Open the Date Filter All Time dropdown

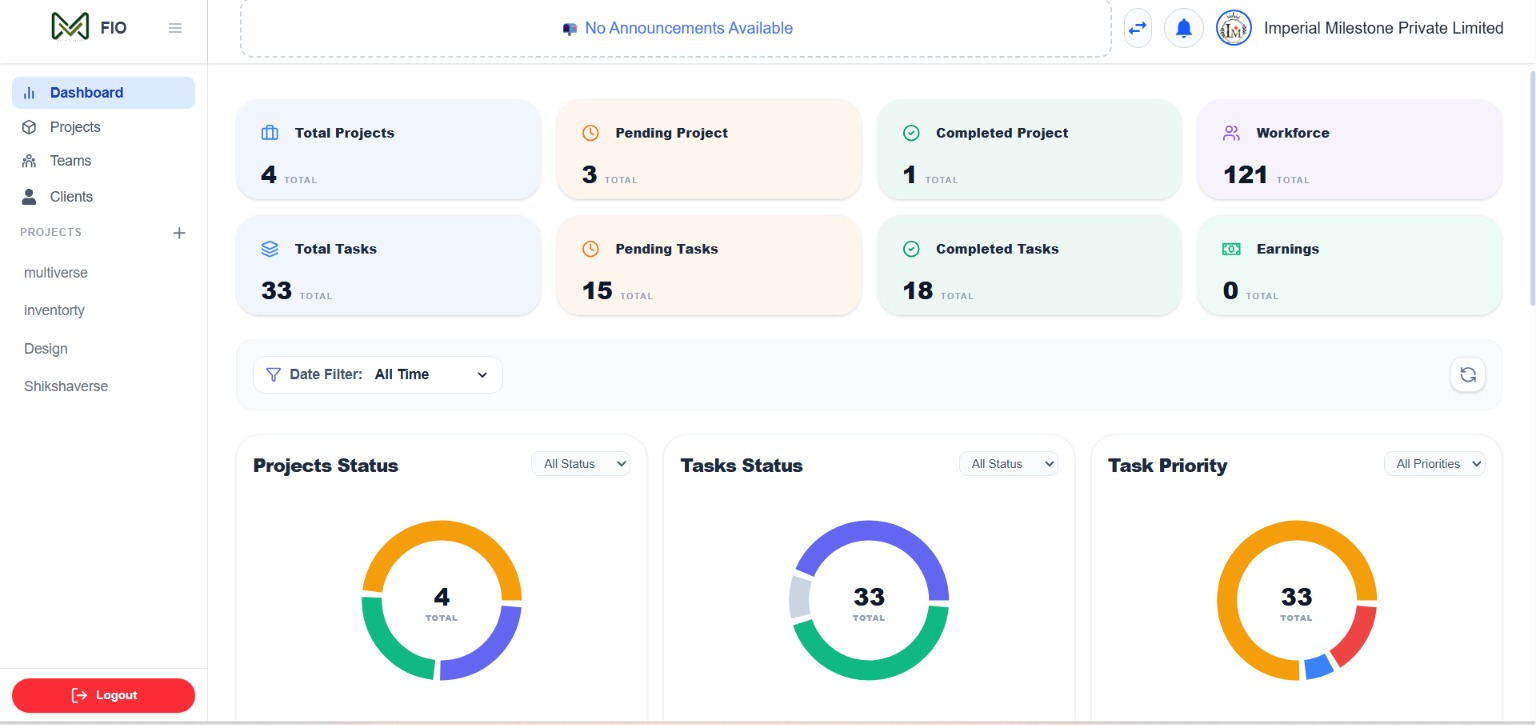click(378, 374)
